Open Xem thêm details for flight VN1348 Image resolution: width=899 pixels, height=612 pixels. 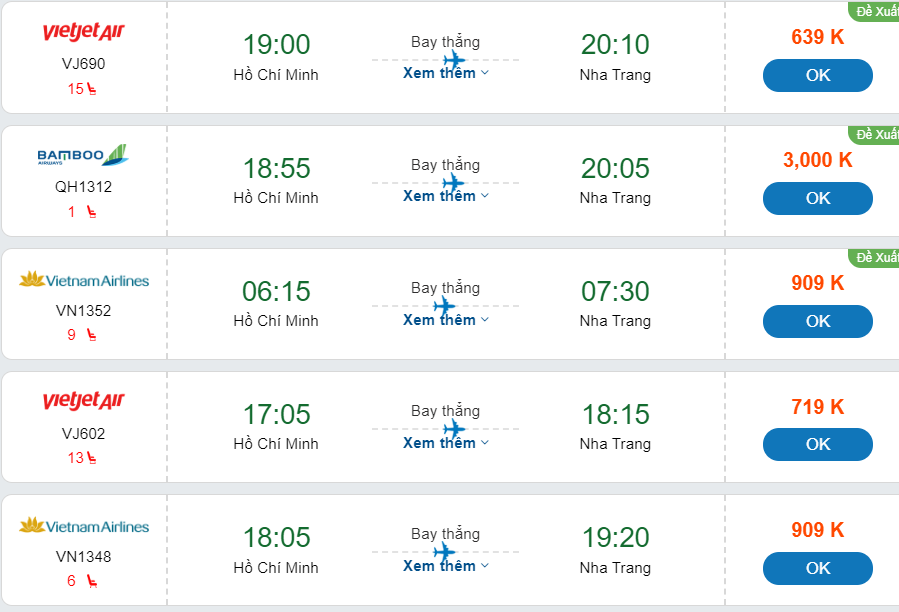coord(446,566)
